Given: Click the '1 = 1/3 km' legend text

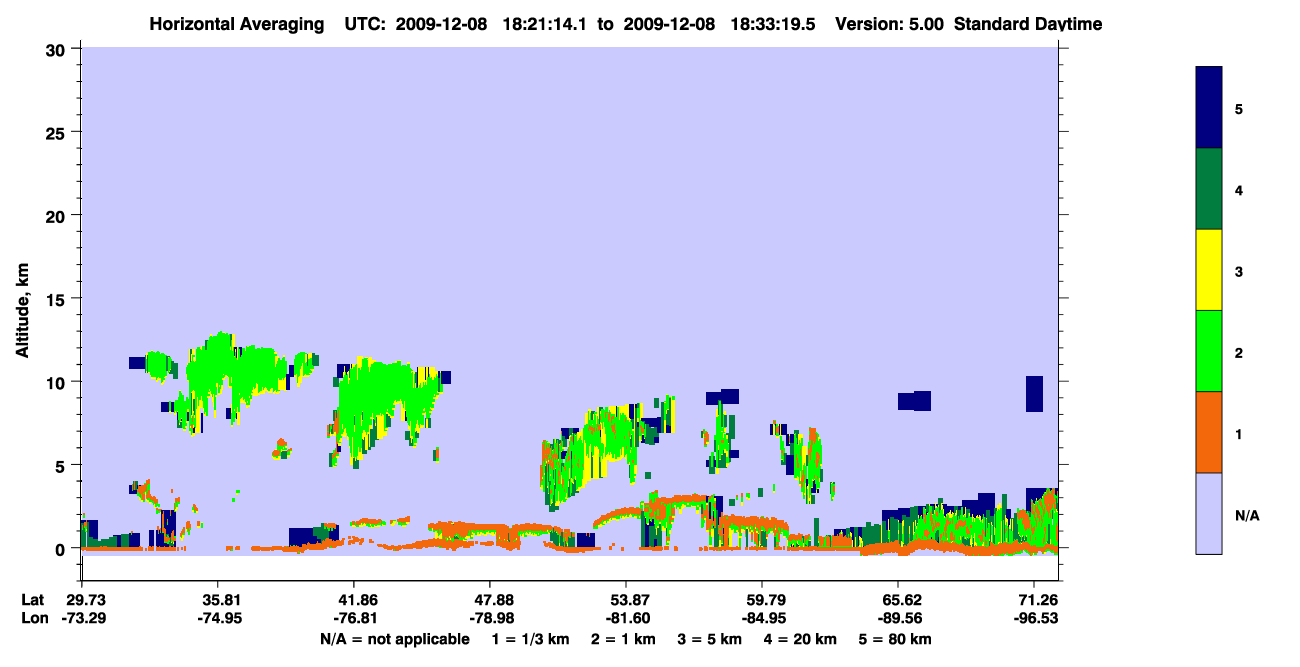Looking at the screenshot, I should point(529,639).
